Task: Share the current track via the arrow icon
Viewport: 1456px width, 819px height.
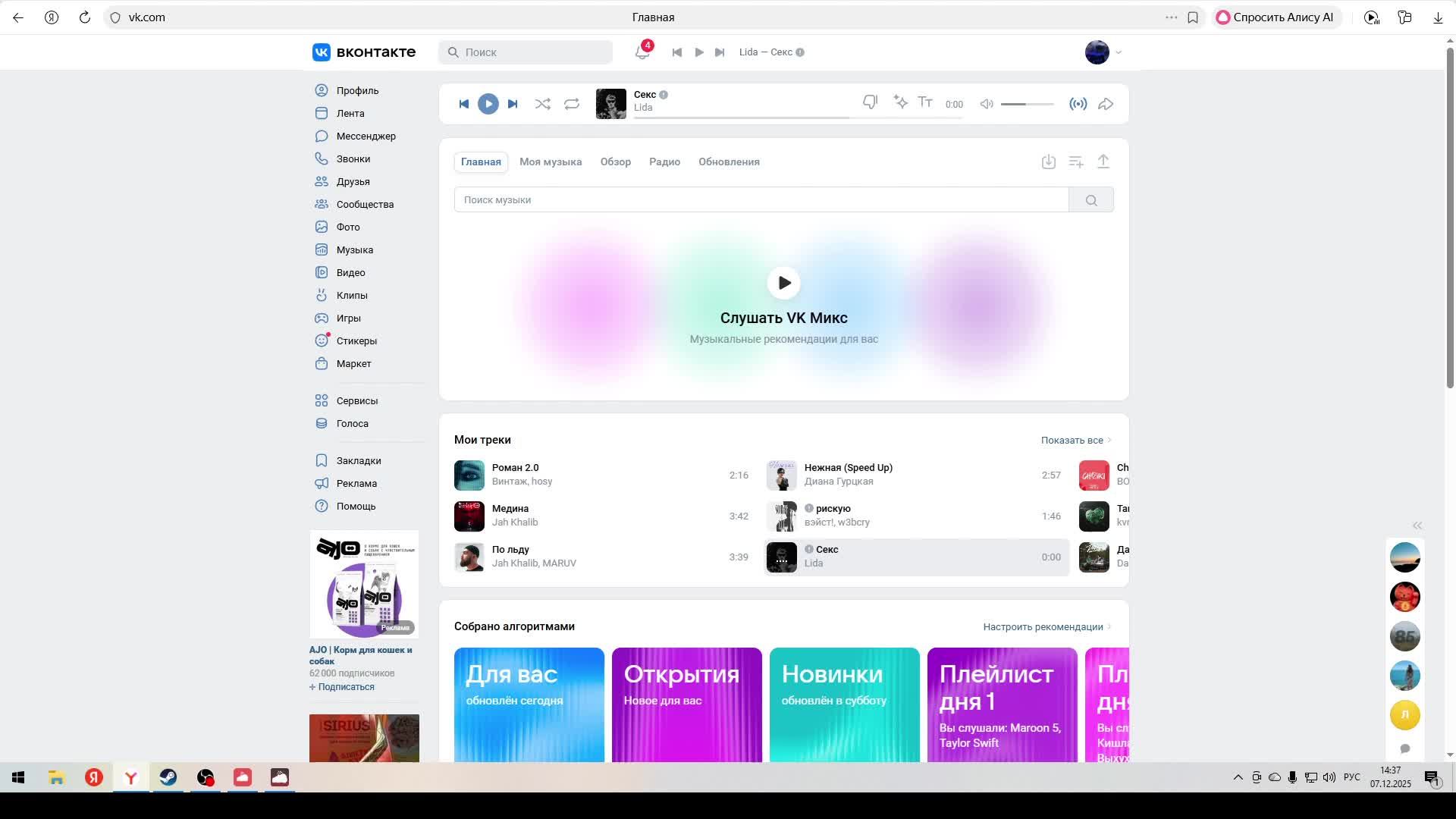Action: point(1106,104)
